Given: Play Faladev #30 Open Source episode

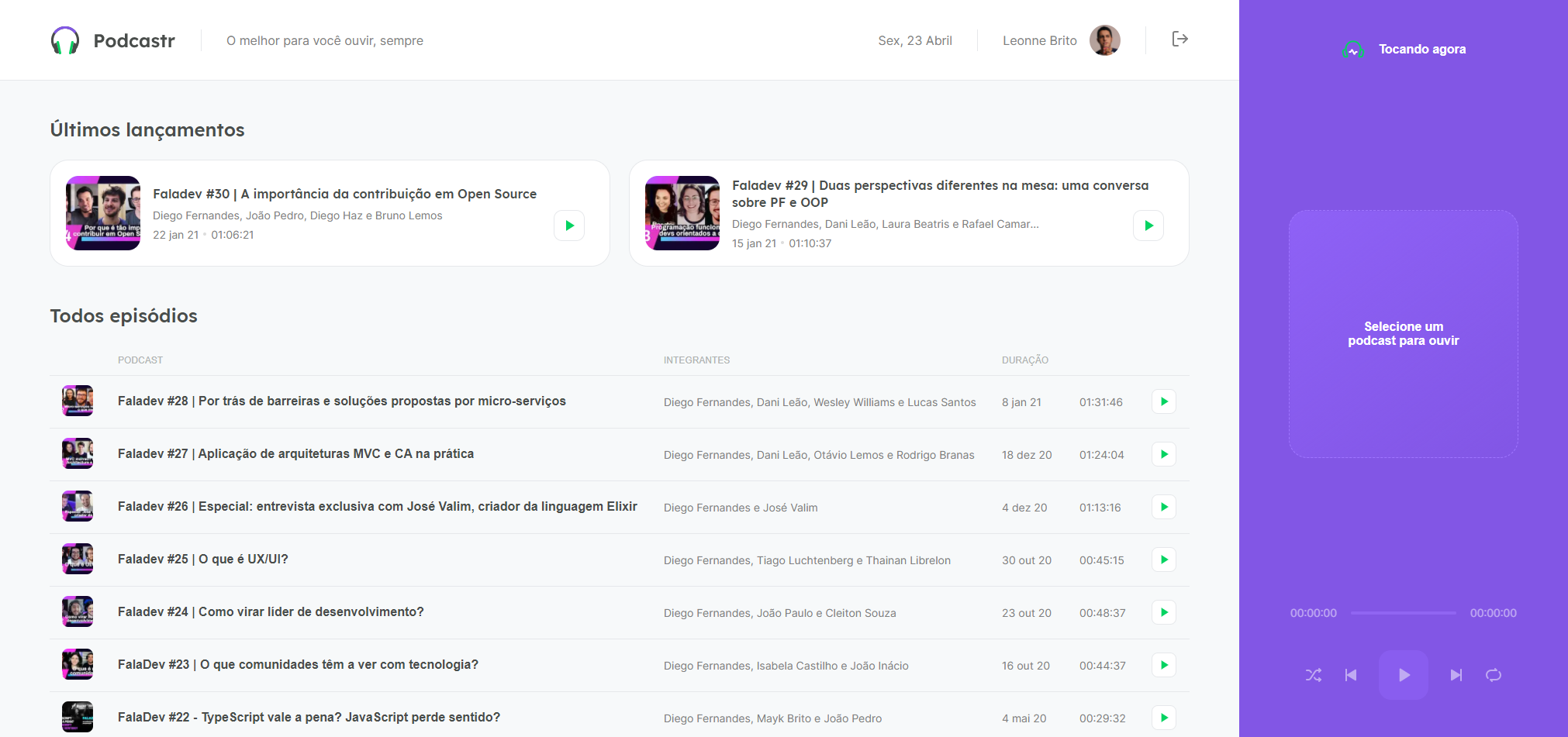Looking at the screenshot, I should [569, 226].
